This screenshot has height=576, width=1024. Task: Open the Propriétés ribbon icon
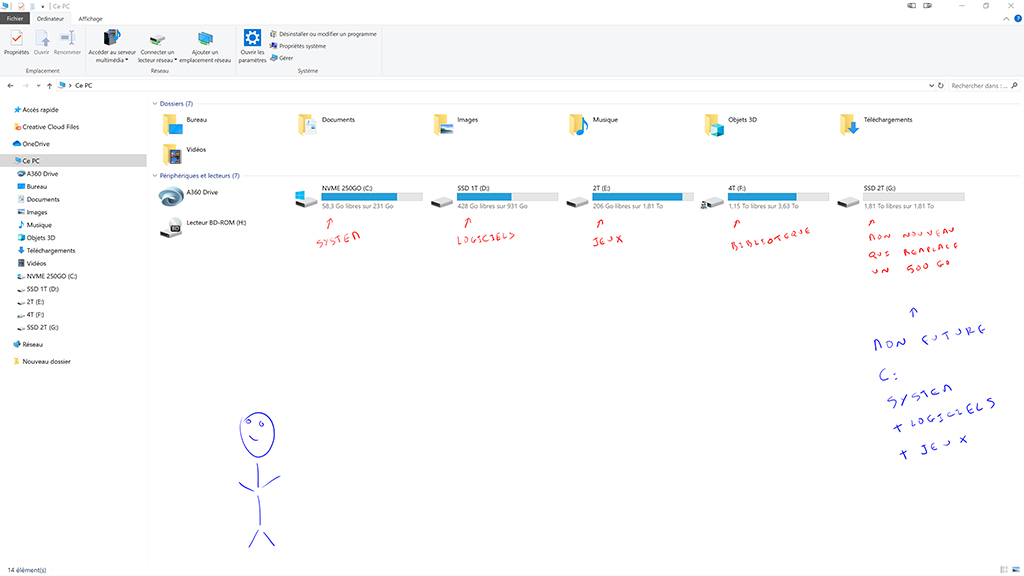pyautogui.click(x=16, y=41)
